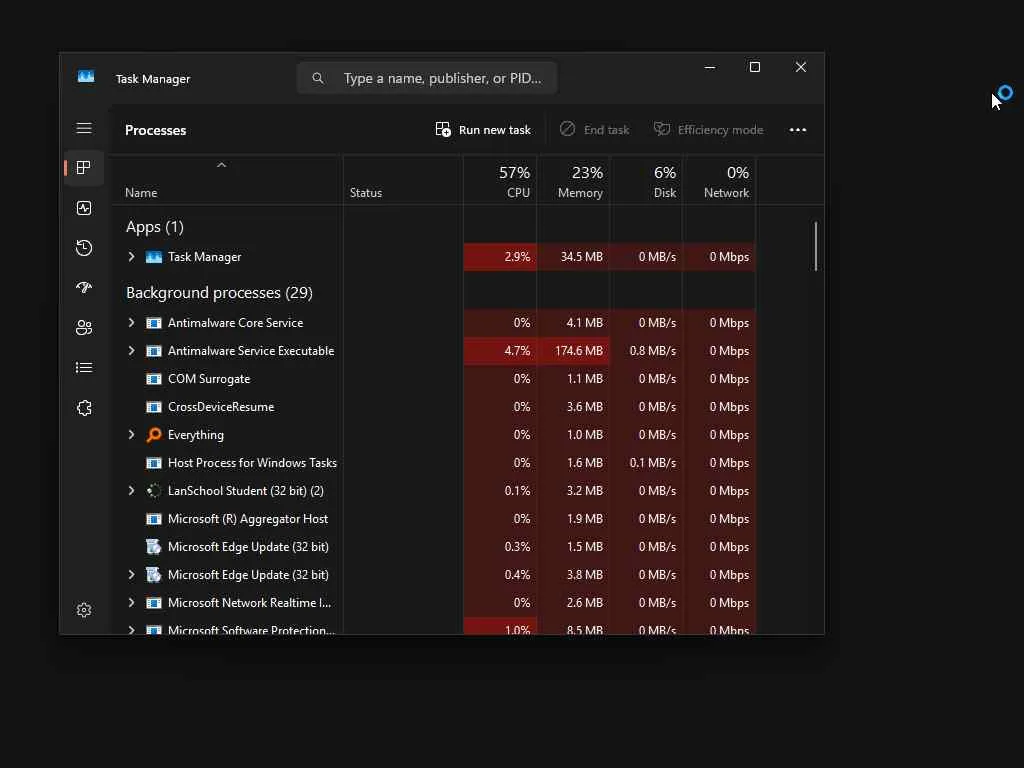The height and width of the screenshot is (768, 1024).
Task: Click the Task Manager title bar logo
Action: point(86,77)
